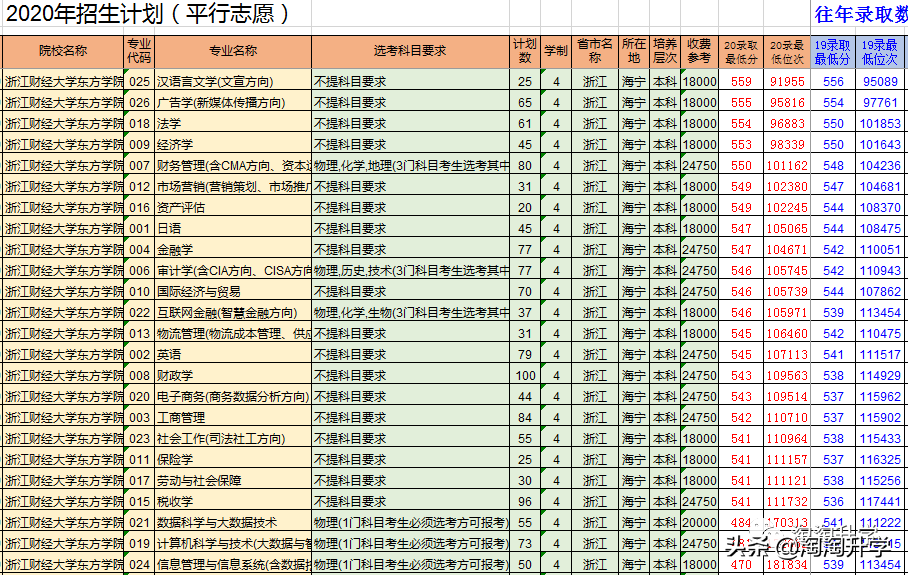This screenshot has height=575, width=908.
Task: Select the 金融学 major cell
Action: (x=233, y=250)
